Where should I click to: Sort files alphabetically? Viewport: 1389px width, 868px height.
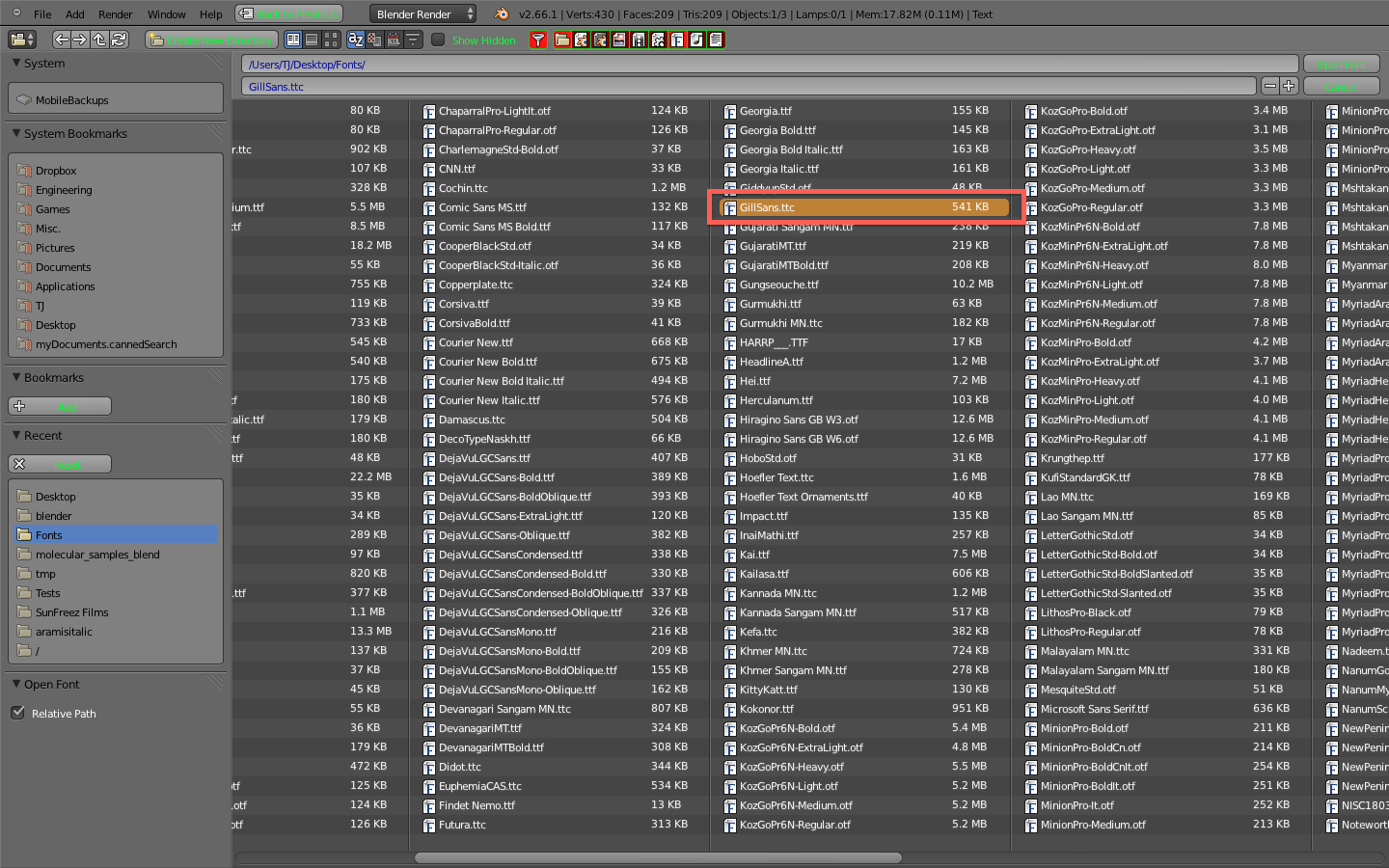click(355, 40)
